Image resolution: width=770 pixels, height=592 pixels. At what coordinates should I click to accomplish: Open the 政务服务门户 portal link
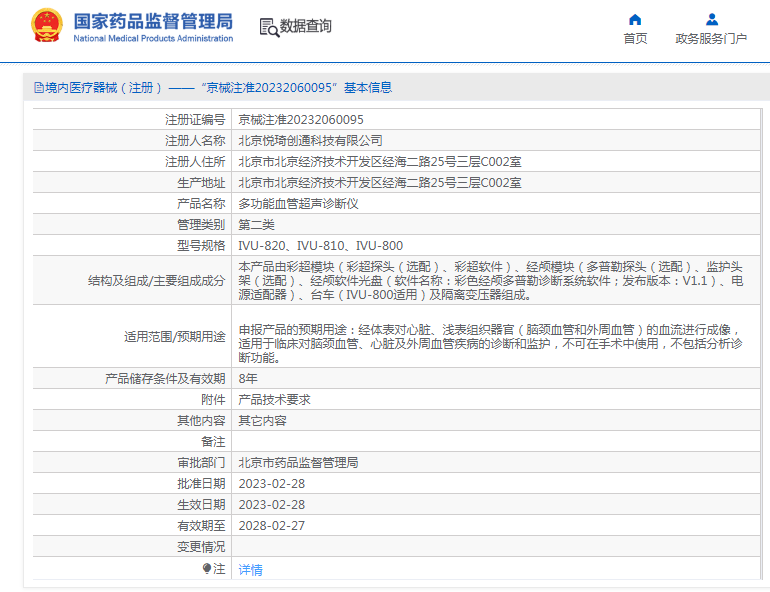click(x=711, y=38)
